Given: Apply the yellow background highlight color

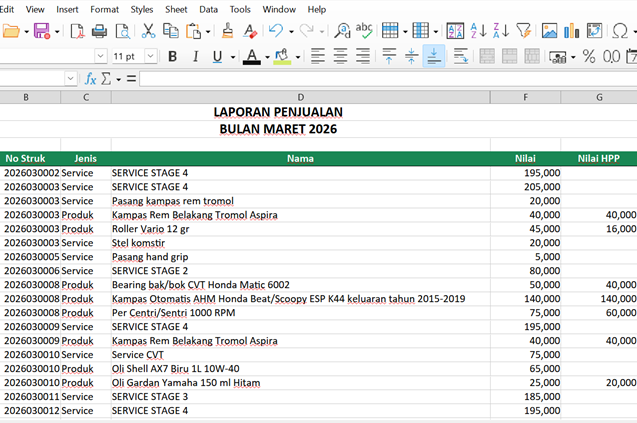Looking at the screenshot, I should pos(281,56).
